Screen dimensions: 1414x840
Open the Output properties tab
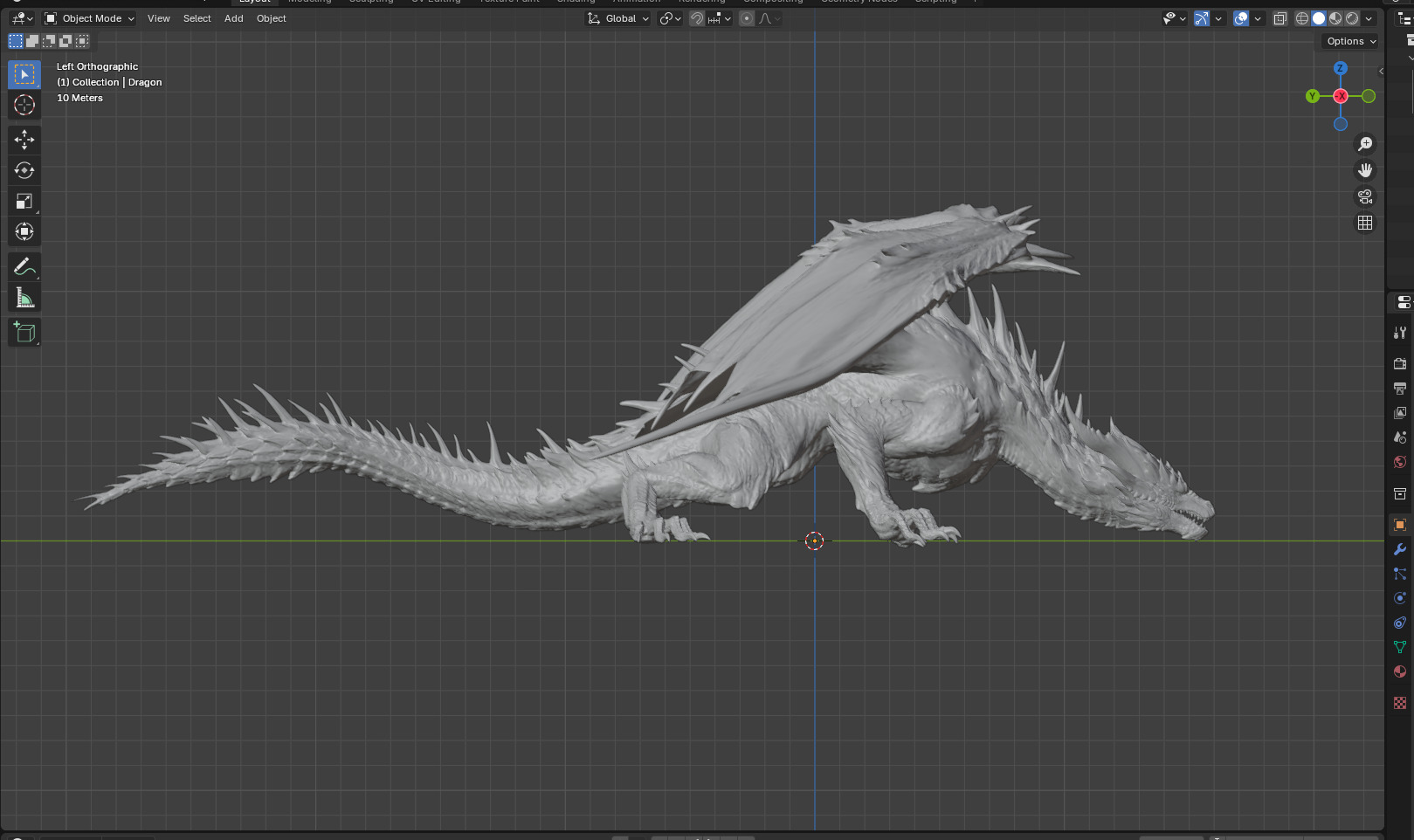(x=1400, y=388)
